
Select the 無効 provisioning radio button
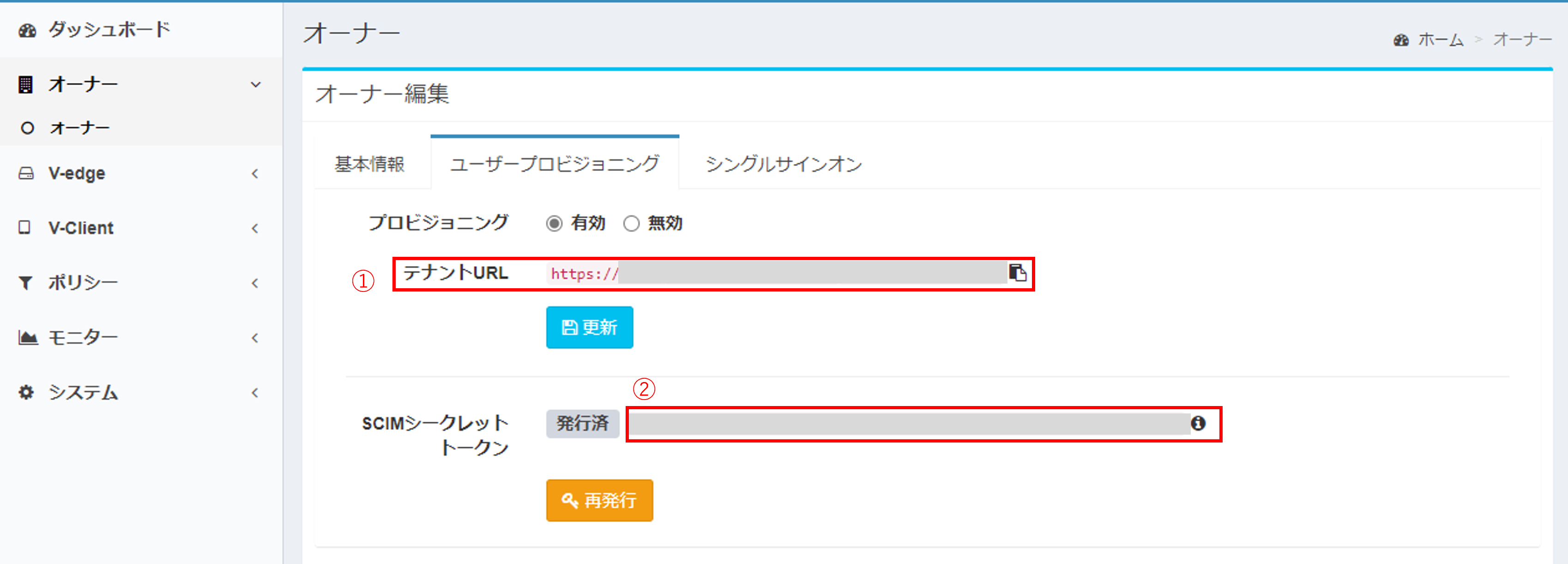coord(631,224)
